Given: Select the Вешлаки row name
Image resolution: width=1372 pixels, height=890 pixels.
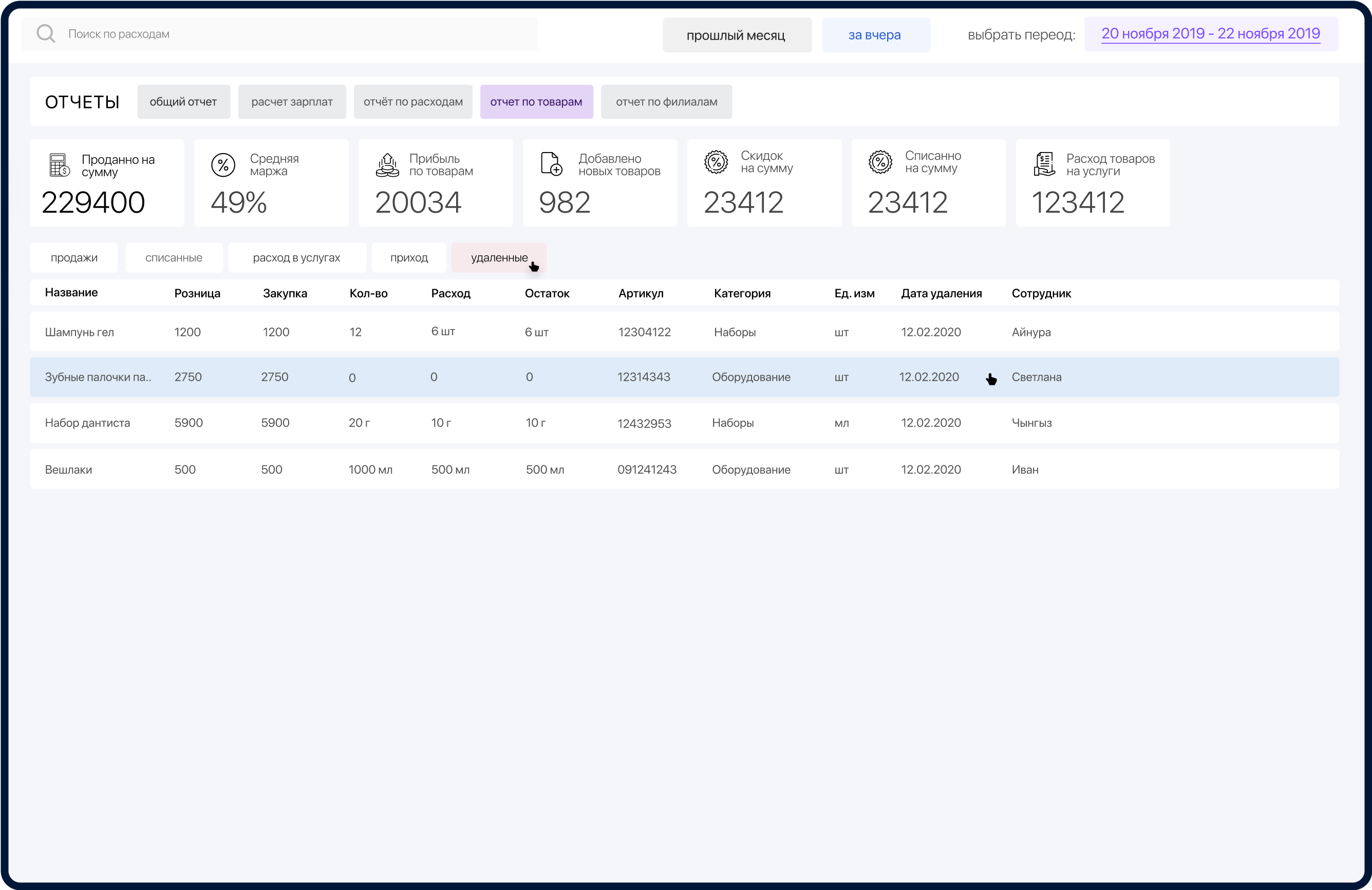Looking at the screenshot, I should (x=69, y=470).
